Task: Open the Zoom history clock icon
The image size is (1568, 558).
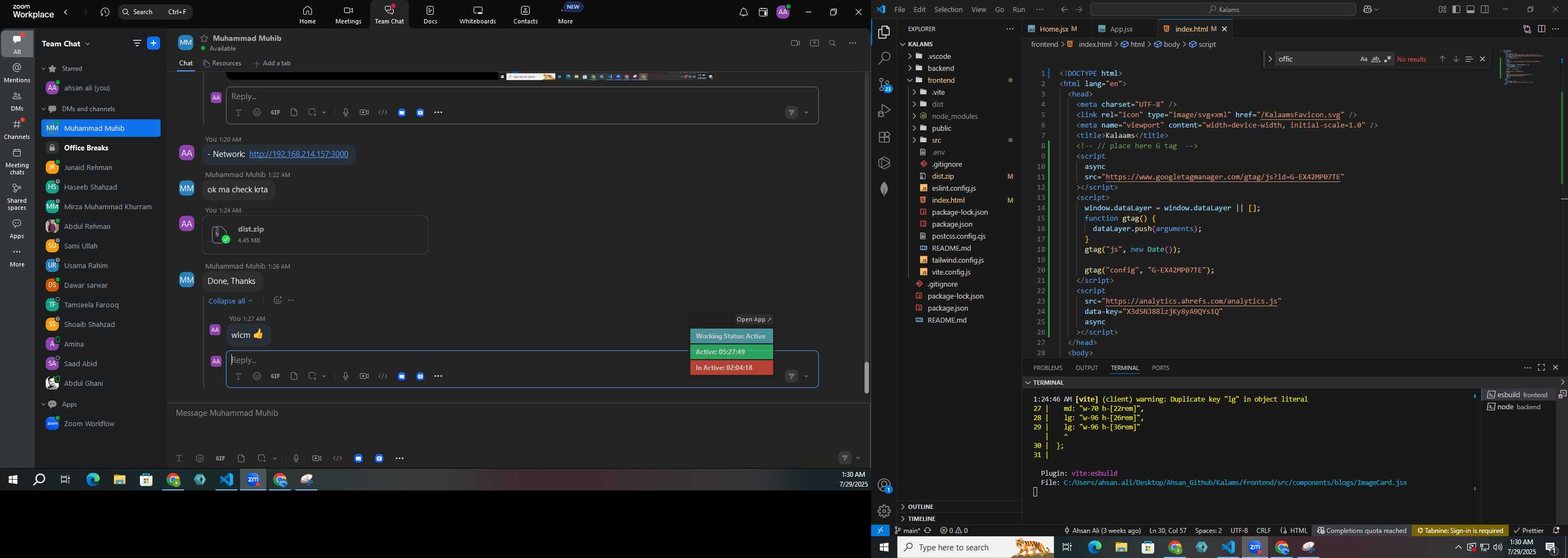Action: (x=105, y=12)
